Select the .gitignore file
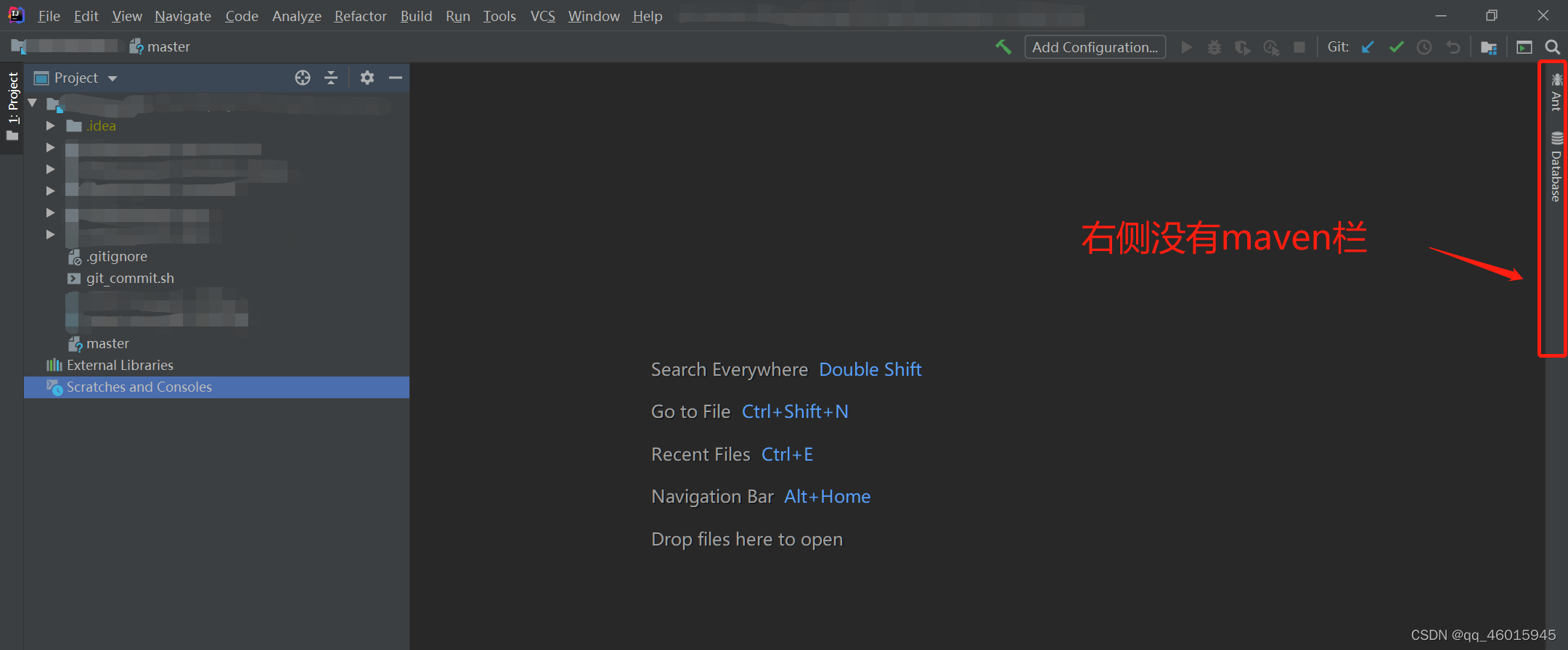 click(116, 256)
